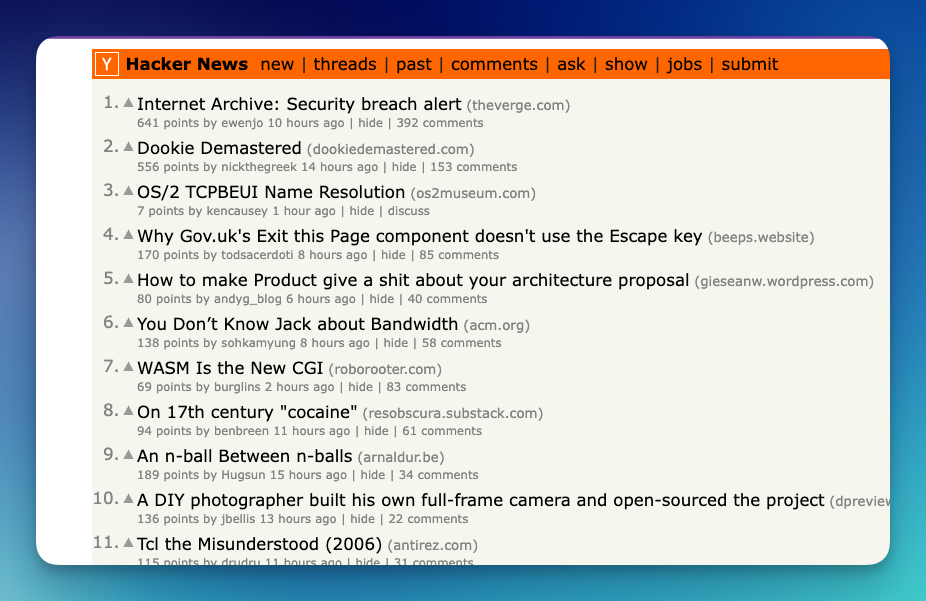Upvote WASM Is the New CGI story
This screenshot has height=601, width=926.
[128, 367]
